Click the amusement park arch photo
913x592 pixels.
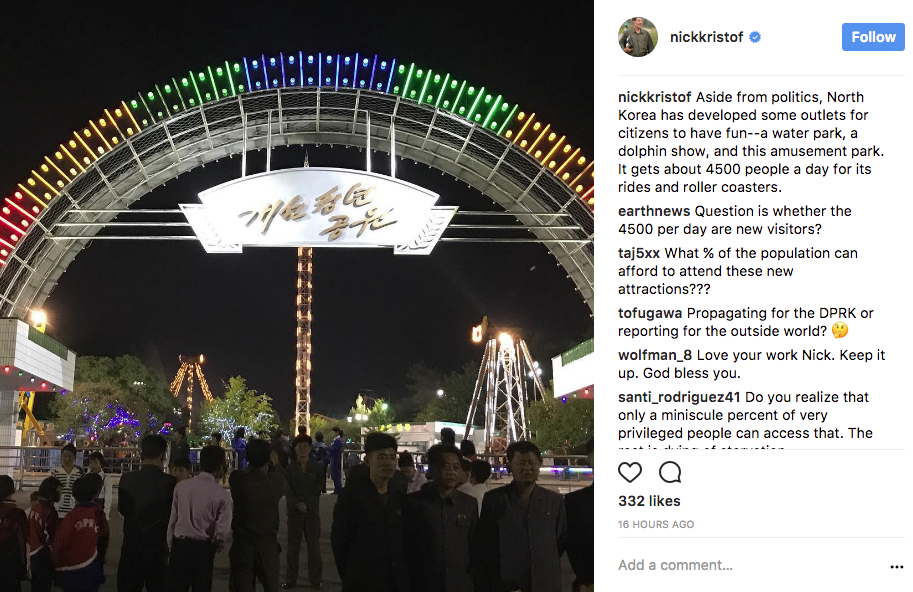coord(297,296)
